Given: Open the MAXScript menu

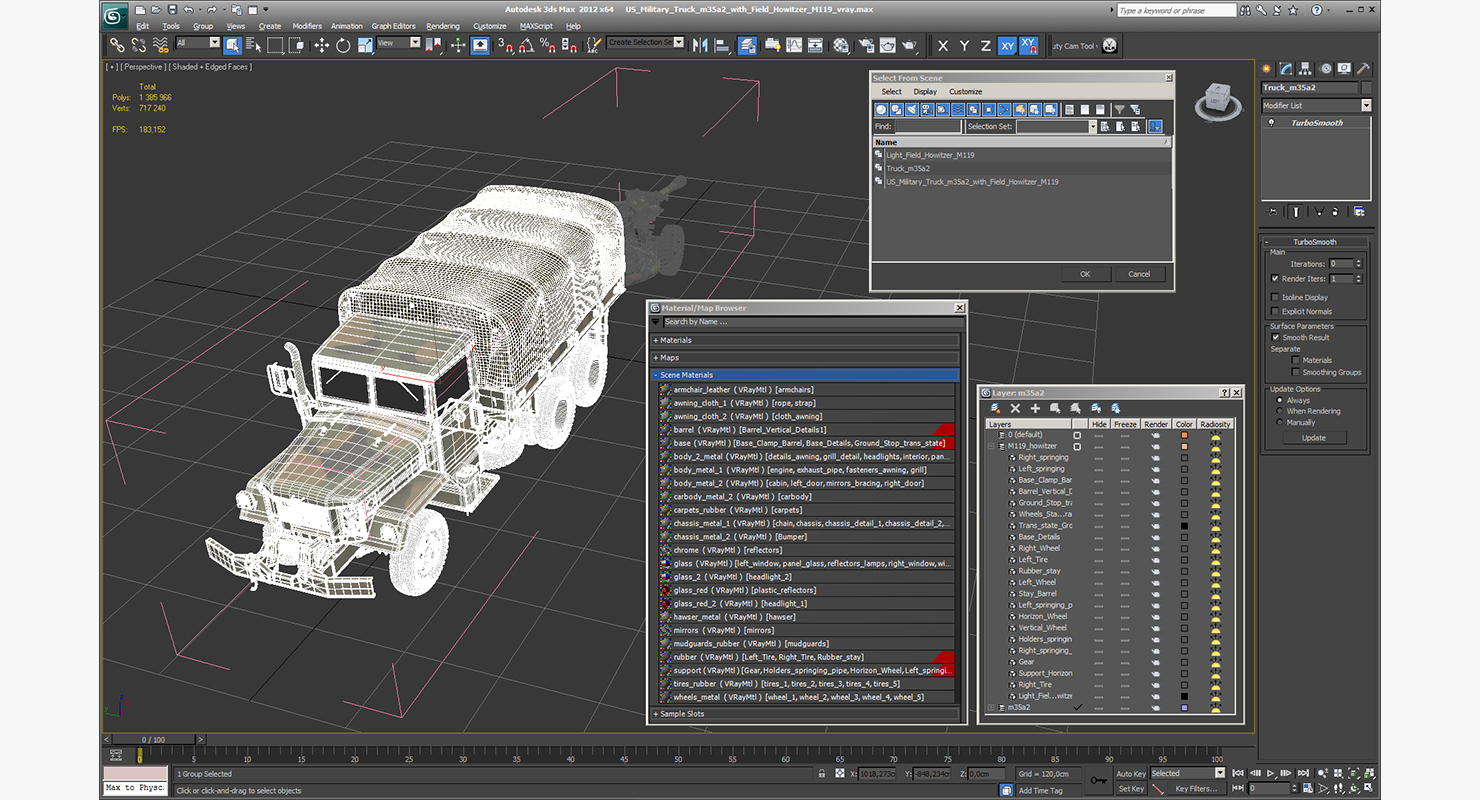Looking at the screenshot, I should [536, 26].
